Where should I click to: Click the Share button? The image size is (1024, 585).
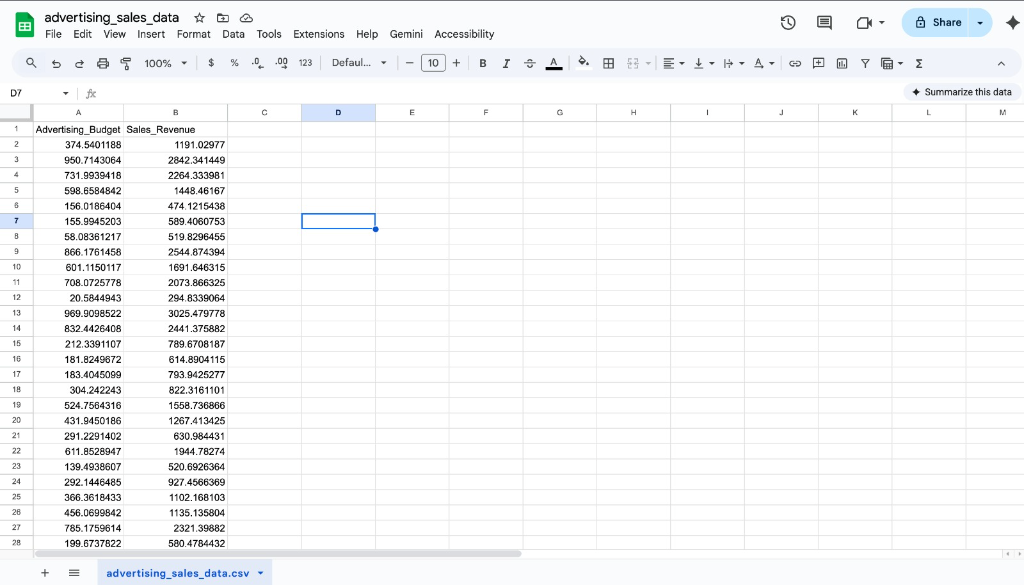point(938,22)
